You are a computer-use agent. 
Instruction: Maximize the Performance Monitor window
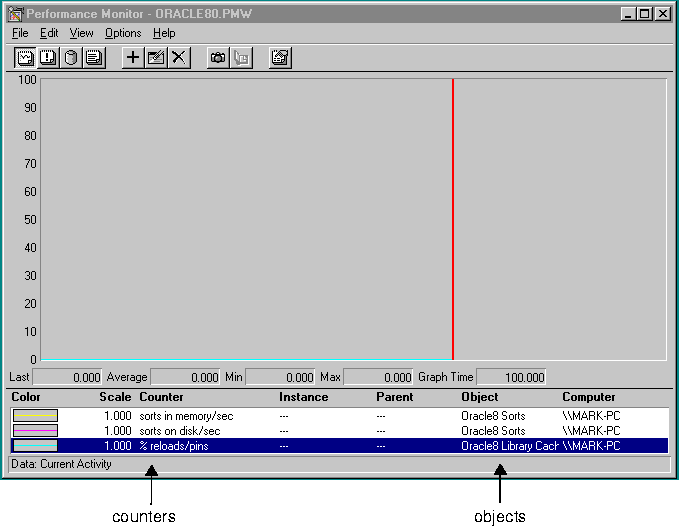click(x=644, y=14)
